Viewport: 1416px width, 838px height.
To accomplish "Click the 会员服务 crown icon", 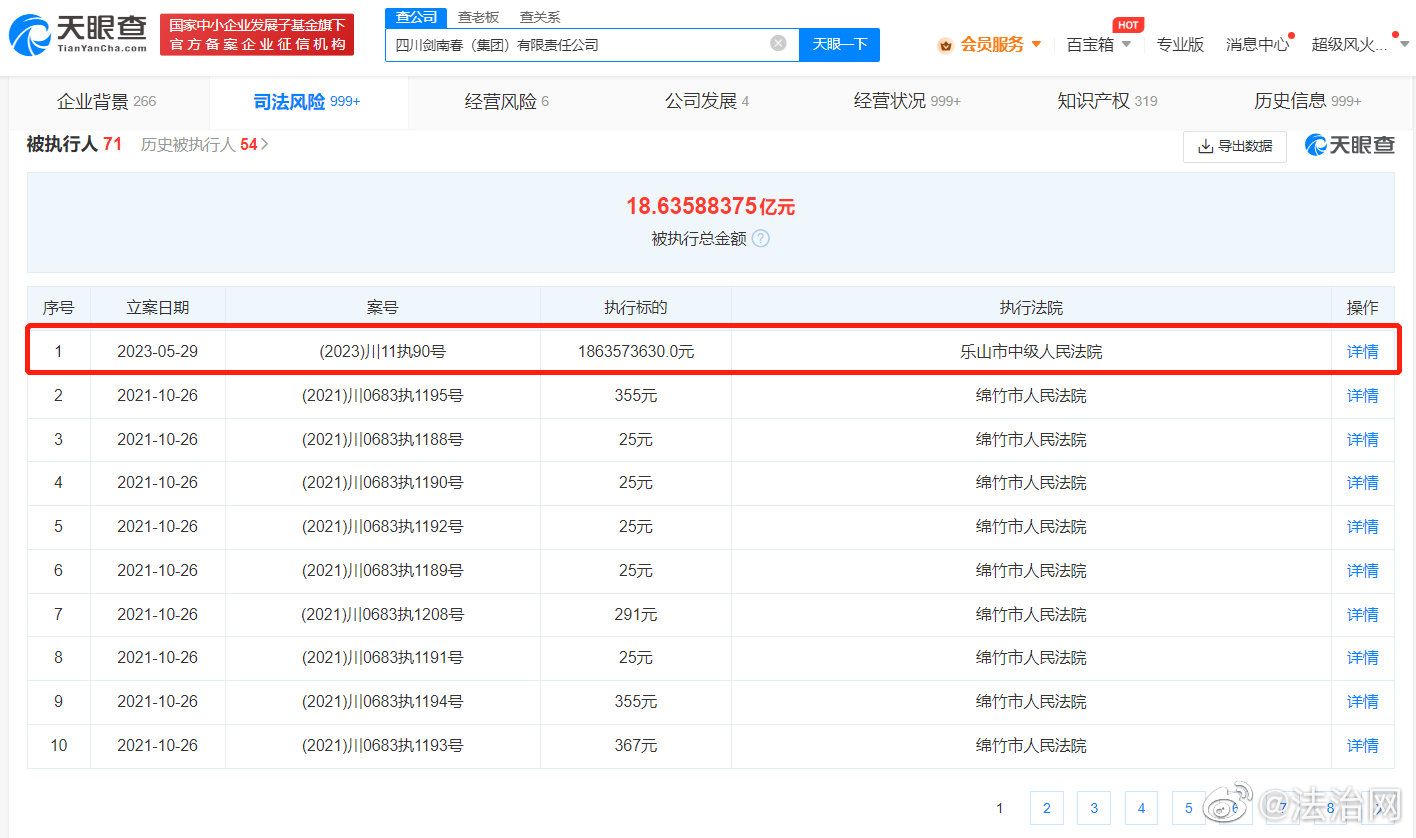I will point(945,45).
